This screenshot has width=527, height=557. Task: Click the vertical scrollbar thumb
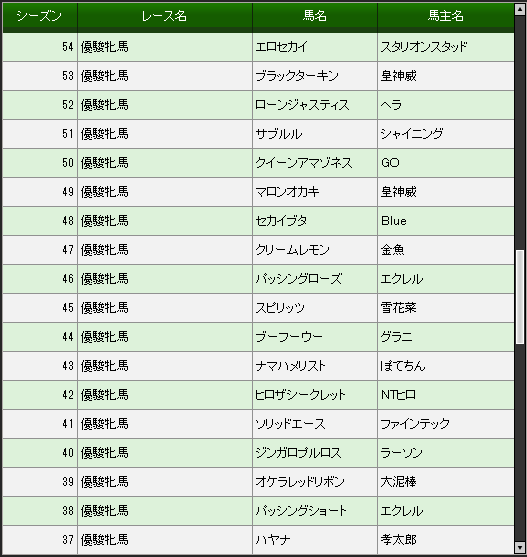click(520, 297)
